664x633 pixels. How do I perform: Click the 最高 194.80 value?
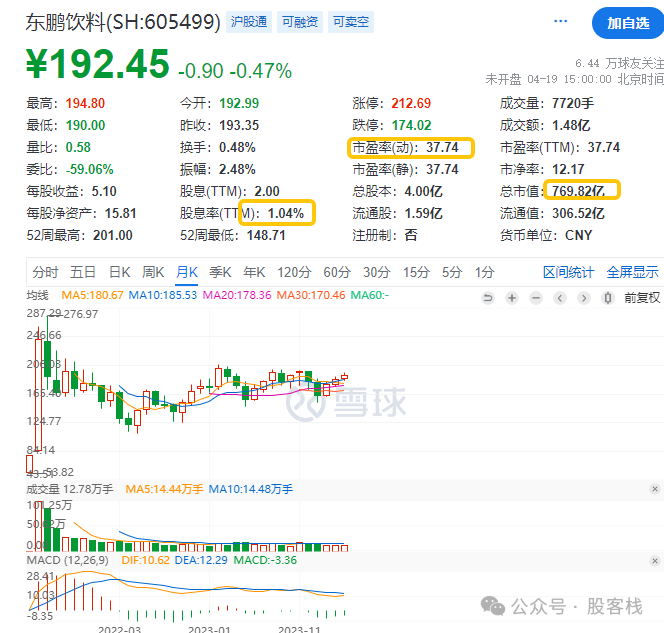[85, 103]
